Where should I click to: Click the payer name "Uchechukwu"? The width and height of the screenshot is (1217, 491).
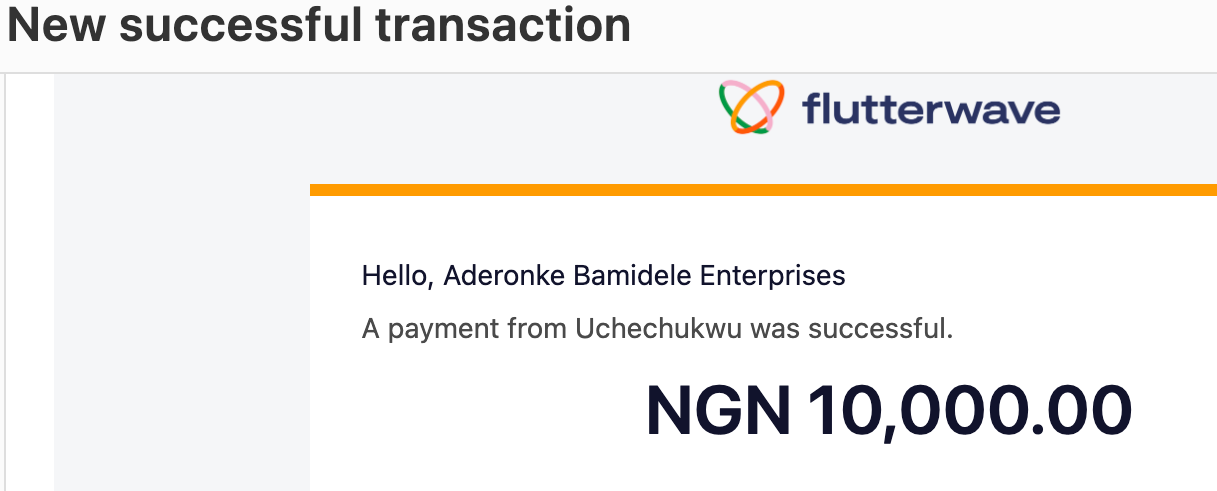pos(658,329)
